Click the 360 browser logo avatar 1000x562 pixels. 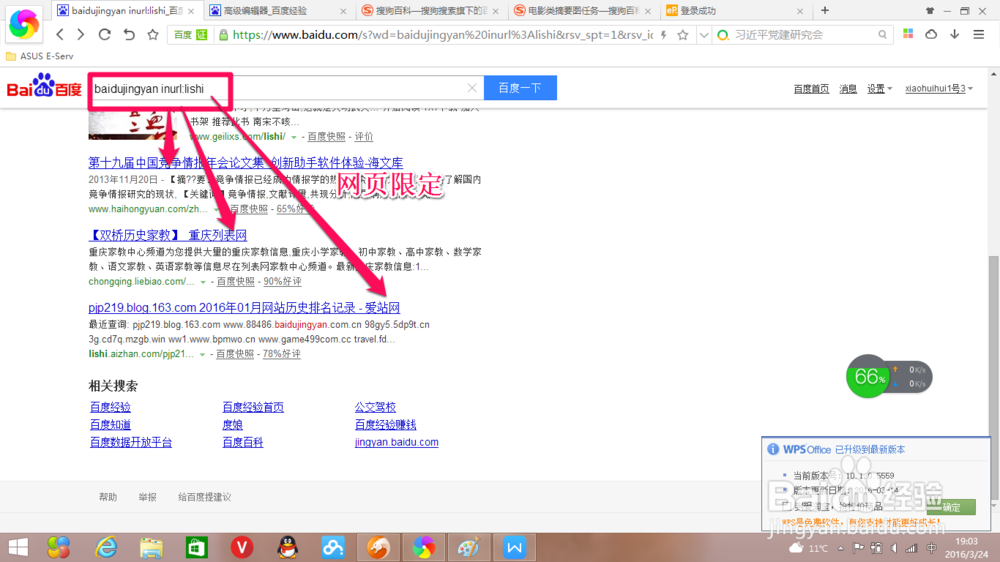coord(24,24)
